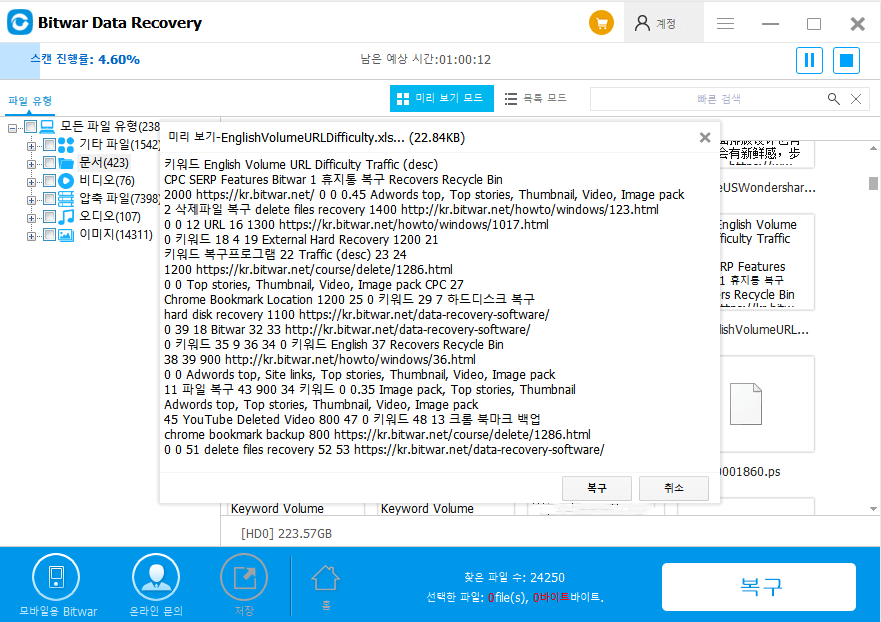Expand the 문서 node
The height and width of the screenshot is (622, 881).
(31, 164)
